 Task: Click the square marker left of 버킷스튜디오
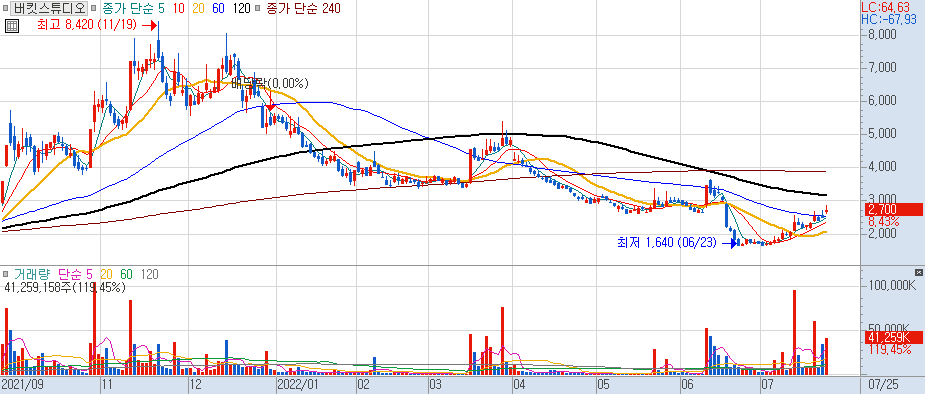[5, 9]
